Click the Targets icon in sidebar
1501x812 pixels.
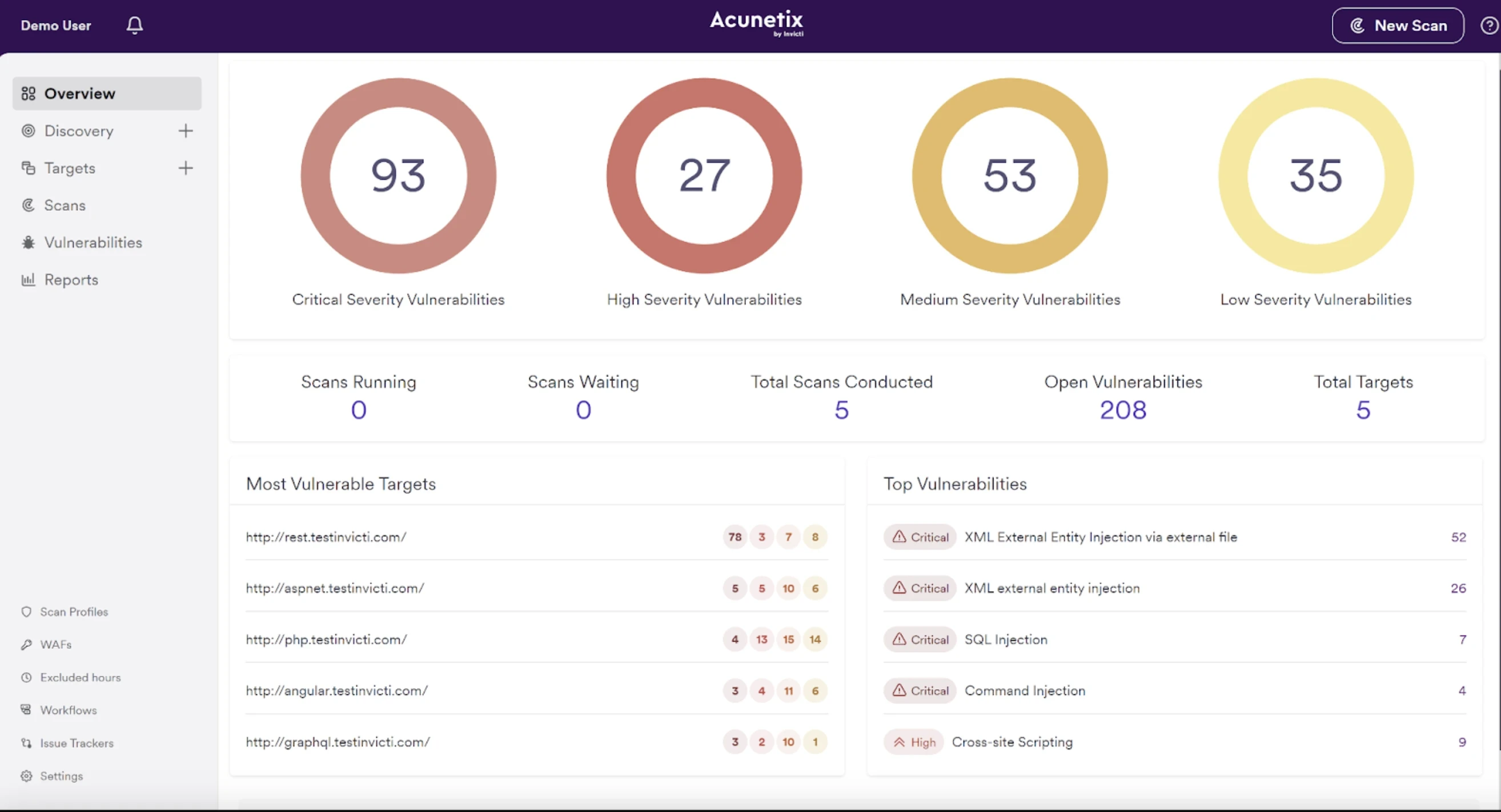point(27,167)
